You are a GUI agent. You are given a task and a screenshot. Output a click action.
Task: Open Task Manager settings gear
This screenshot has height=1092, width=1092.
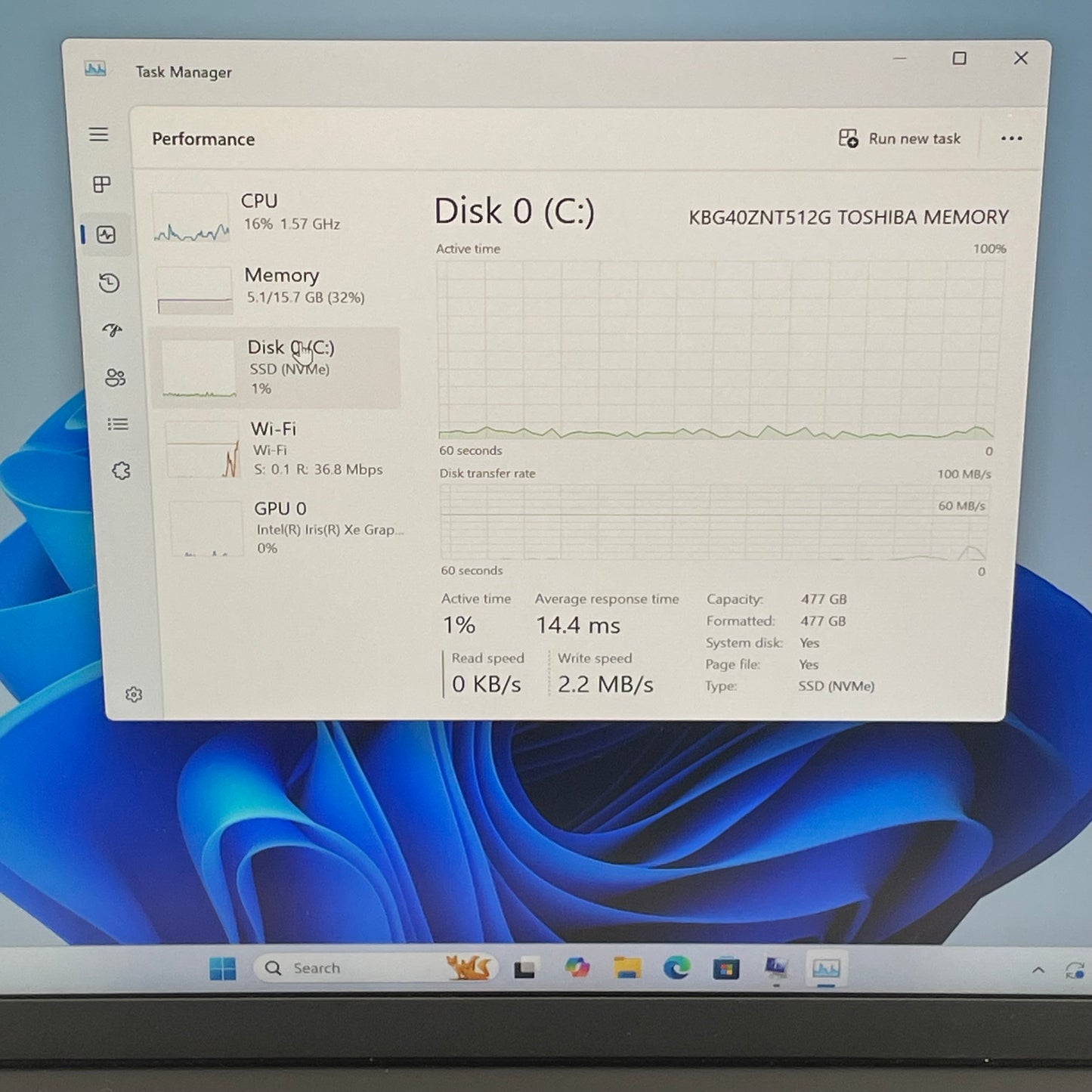tap(134, 694)
